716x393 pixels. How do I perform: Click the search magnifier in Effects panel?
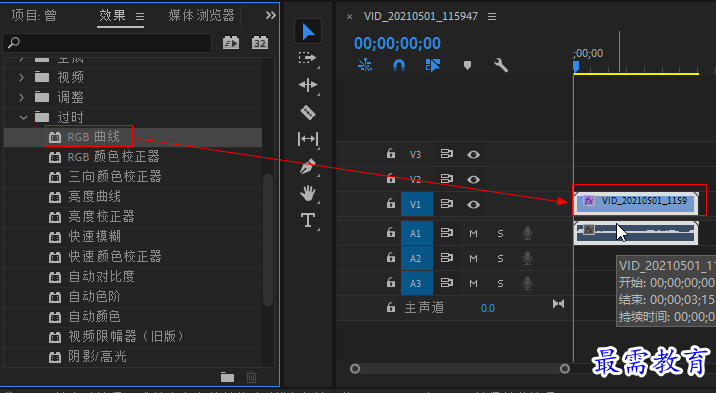coord(14,43)
